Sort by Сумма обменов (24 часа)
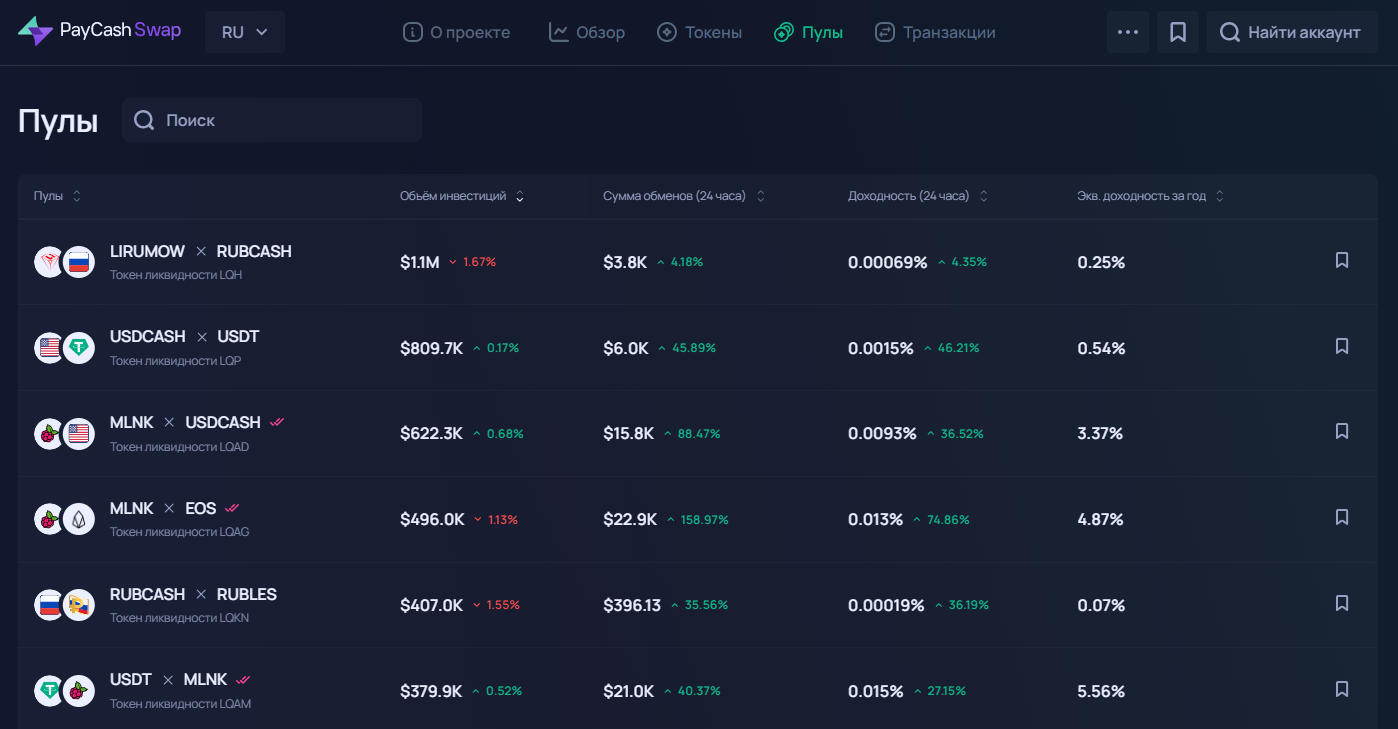This screenshot has height=729, width=1398. (x=684, y=196)
